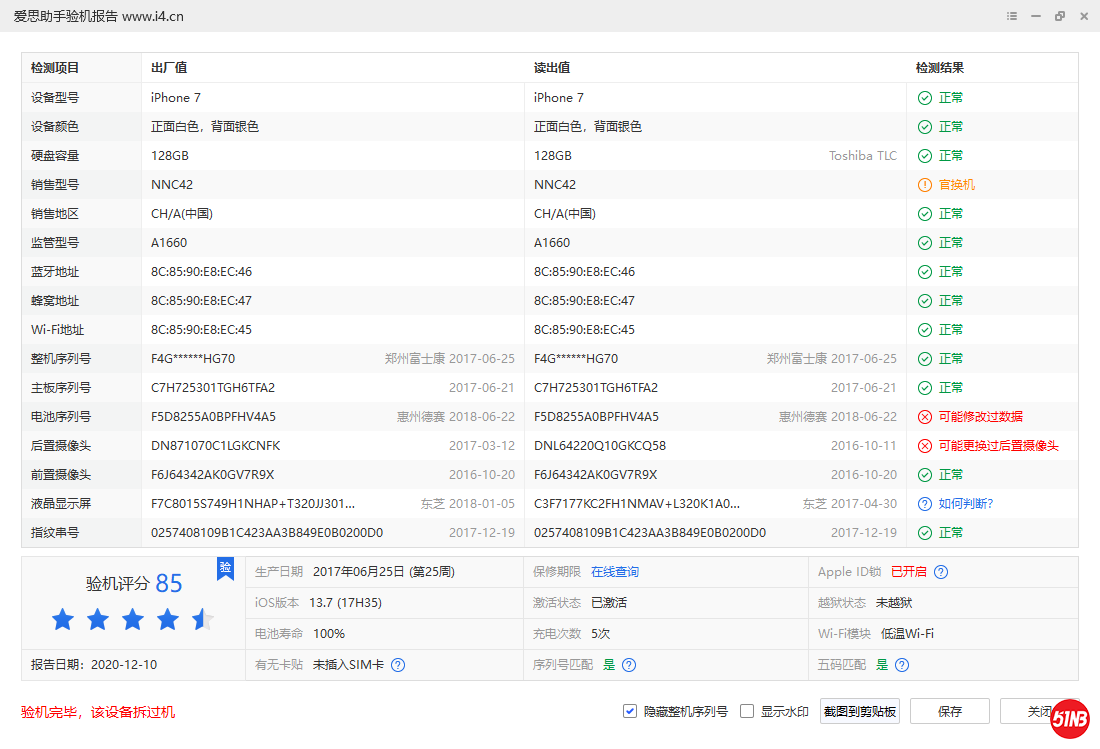
Task: Click the 保存 button
Action: (x=949, y=711)
